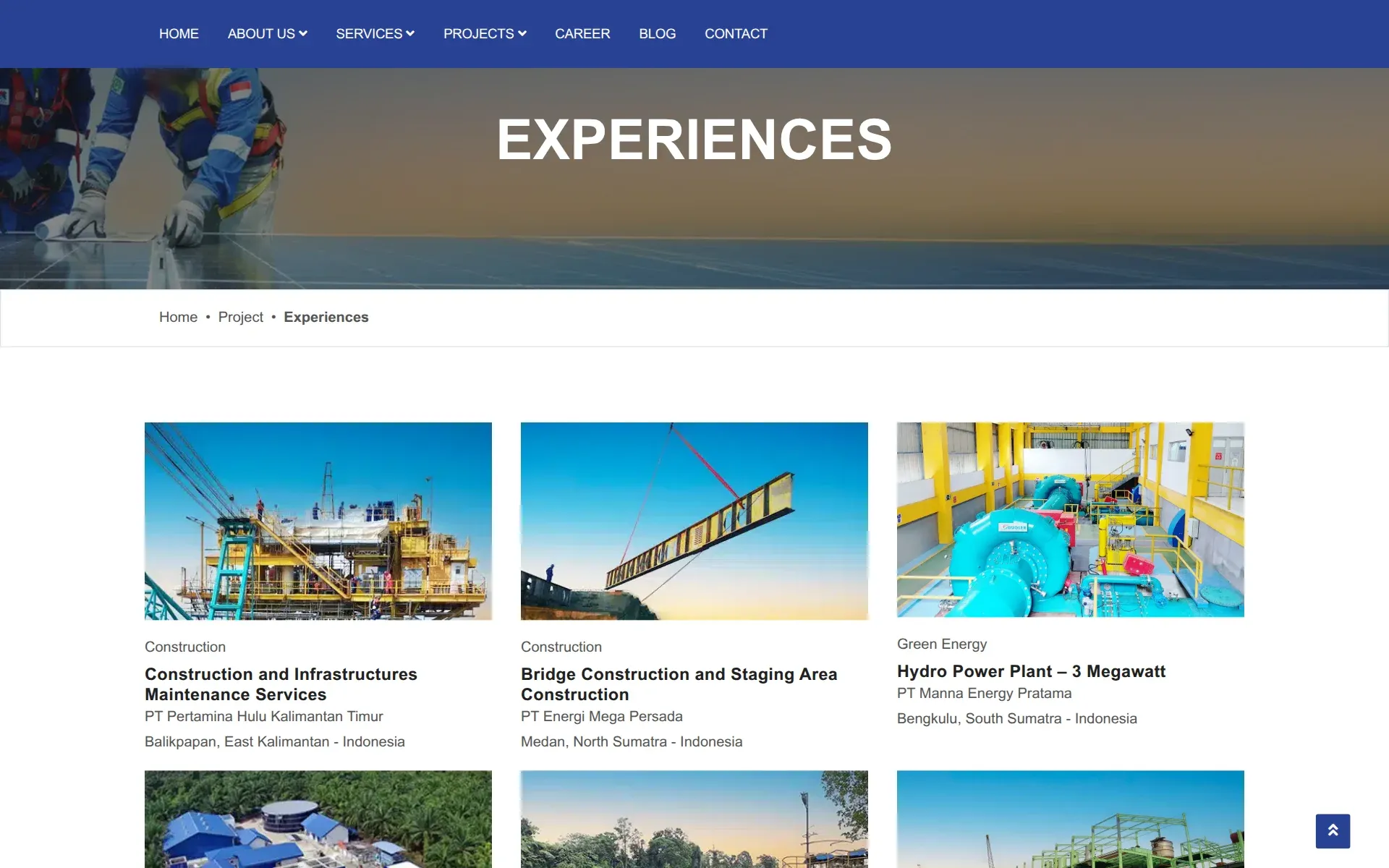Open the BLOG page
Screen dimensions: 1389x868
pos(657,34)
